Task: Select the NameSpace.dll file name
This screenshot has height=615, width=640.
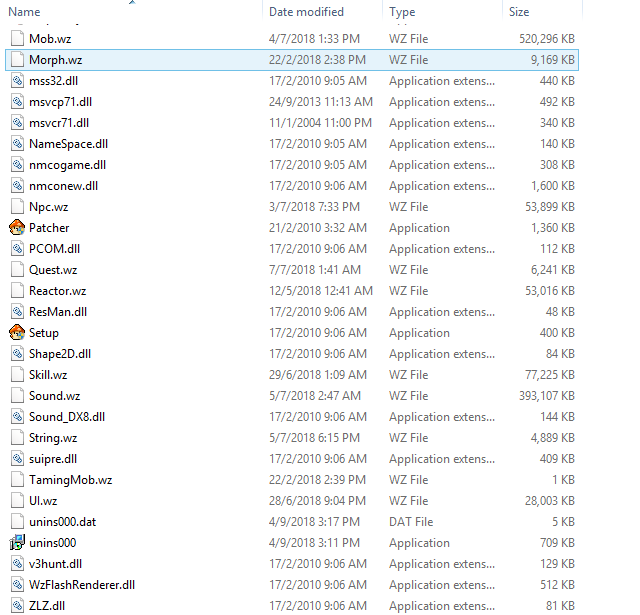Action: click(68, 144)
